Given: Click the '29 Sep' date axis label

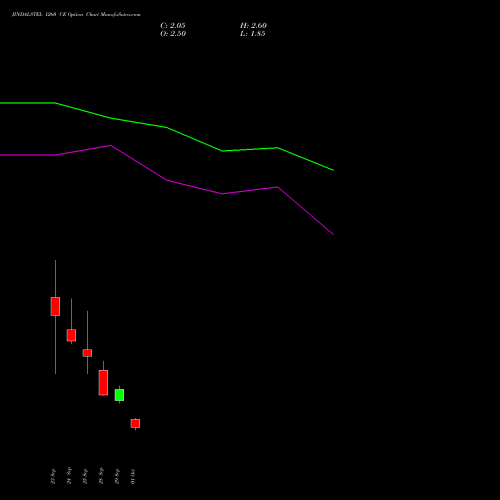Looking at the screenshot, I should tap(117, 476).
